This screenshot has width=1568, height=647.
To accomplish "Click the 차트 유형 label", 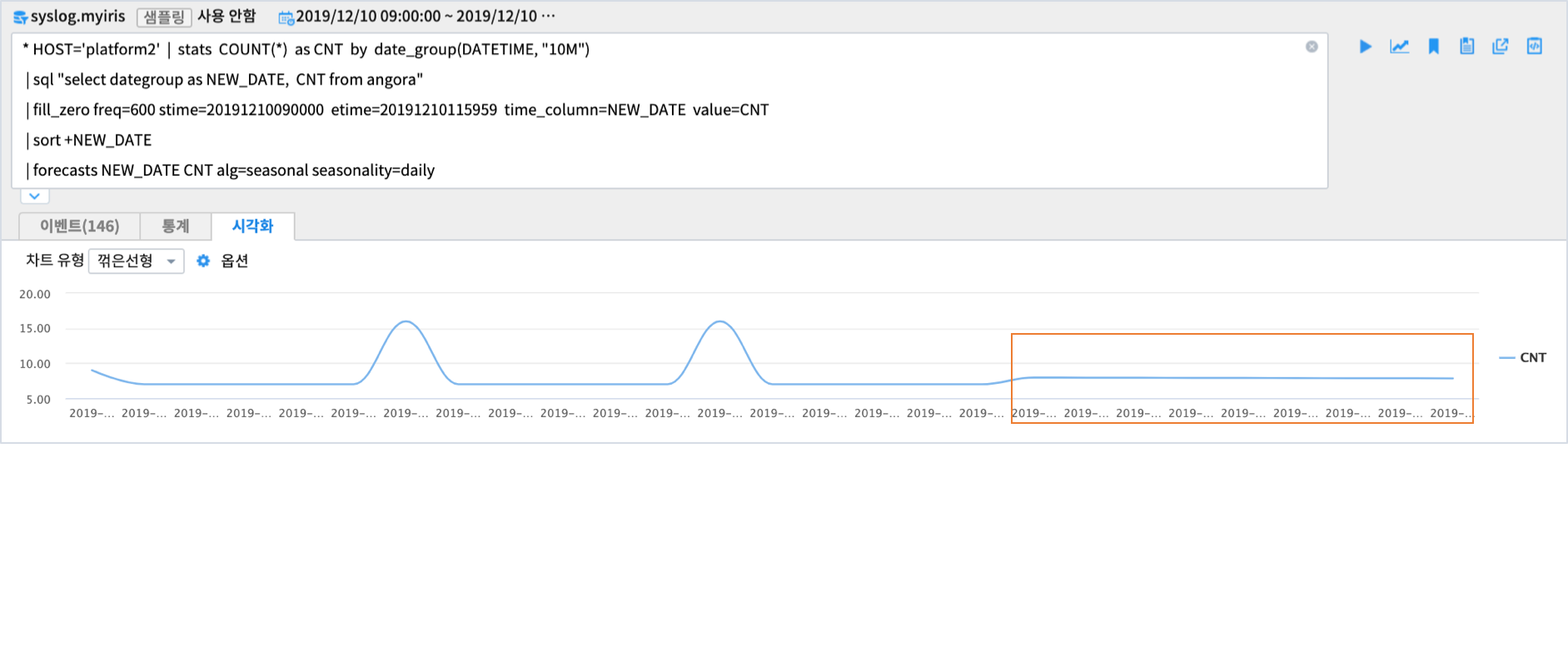I will click(55, 261).
